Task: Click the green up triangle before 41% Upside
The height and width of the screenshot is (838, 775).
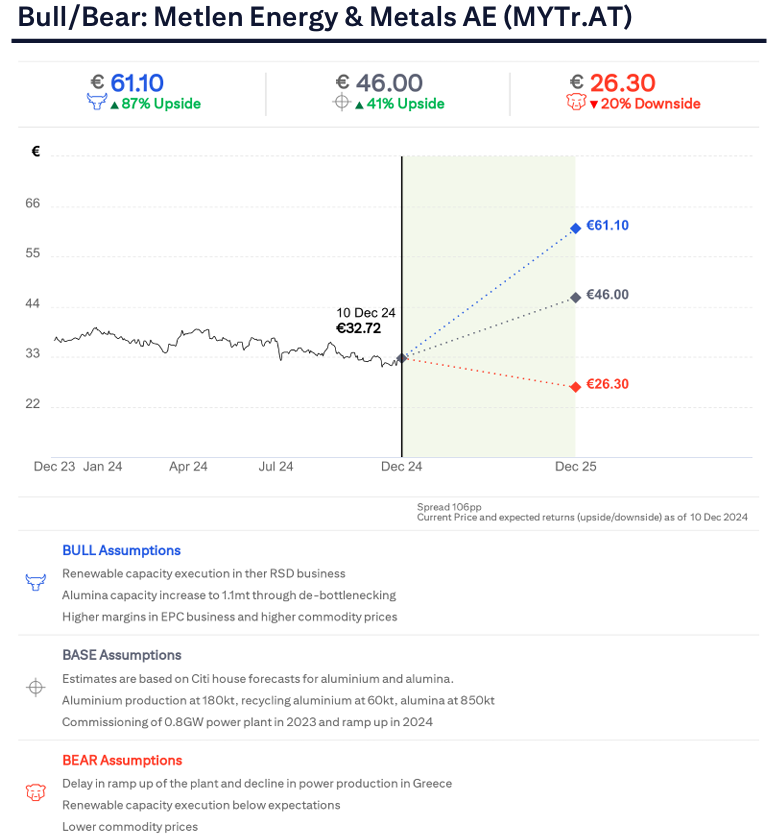Action: pyautogui.click(x=359, y=104)
